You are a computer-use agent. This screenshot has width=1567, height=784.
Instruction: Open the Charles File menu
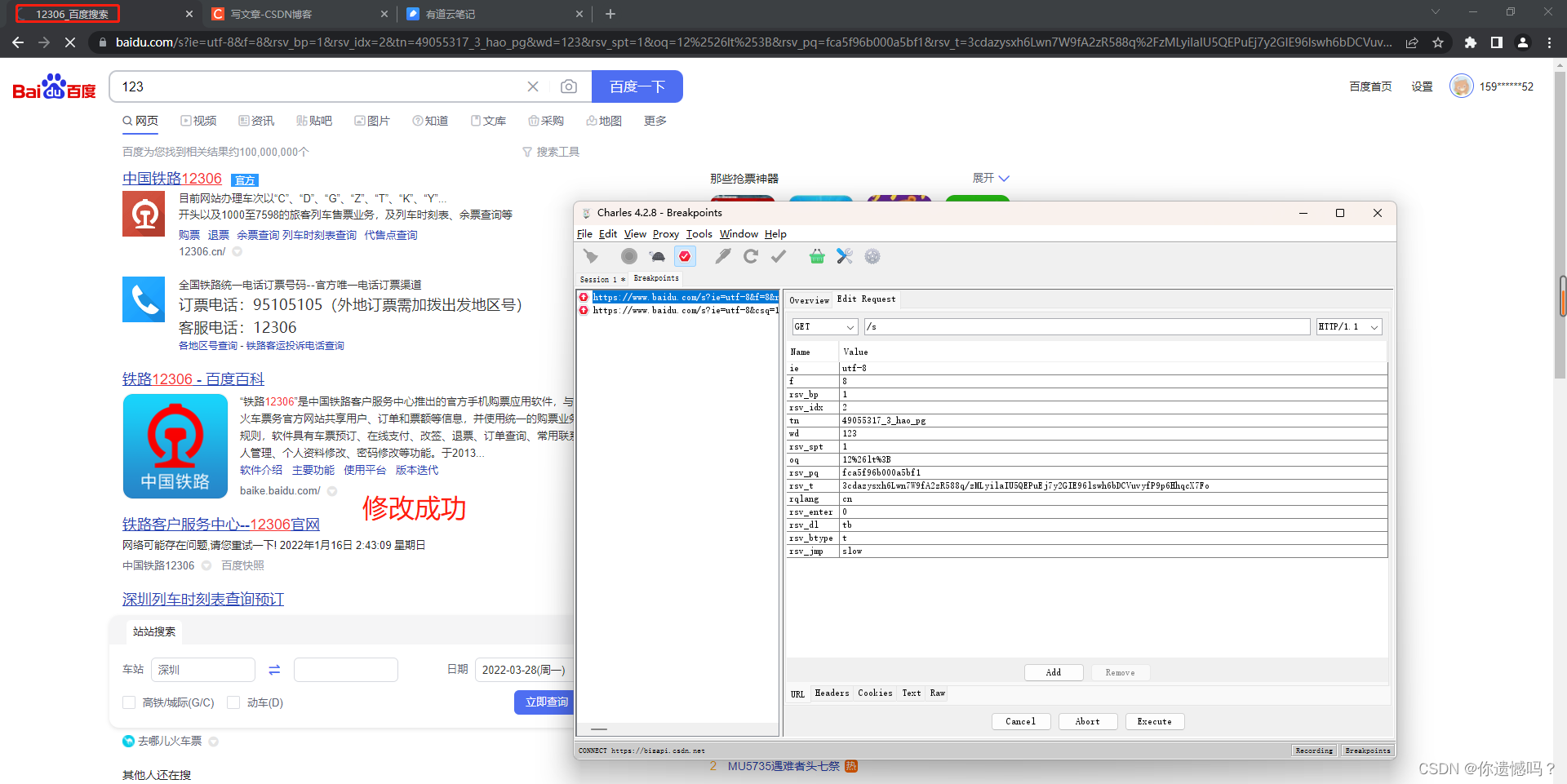[584, 234]
